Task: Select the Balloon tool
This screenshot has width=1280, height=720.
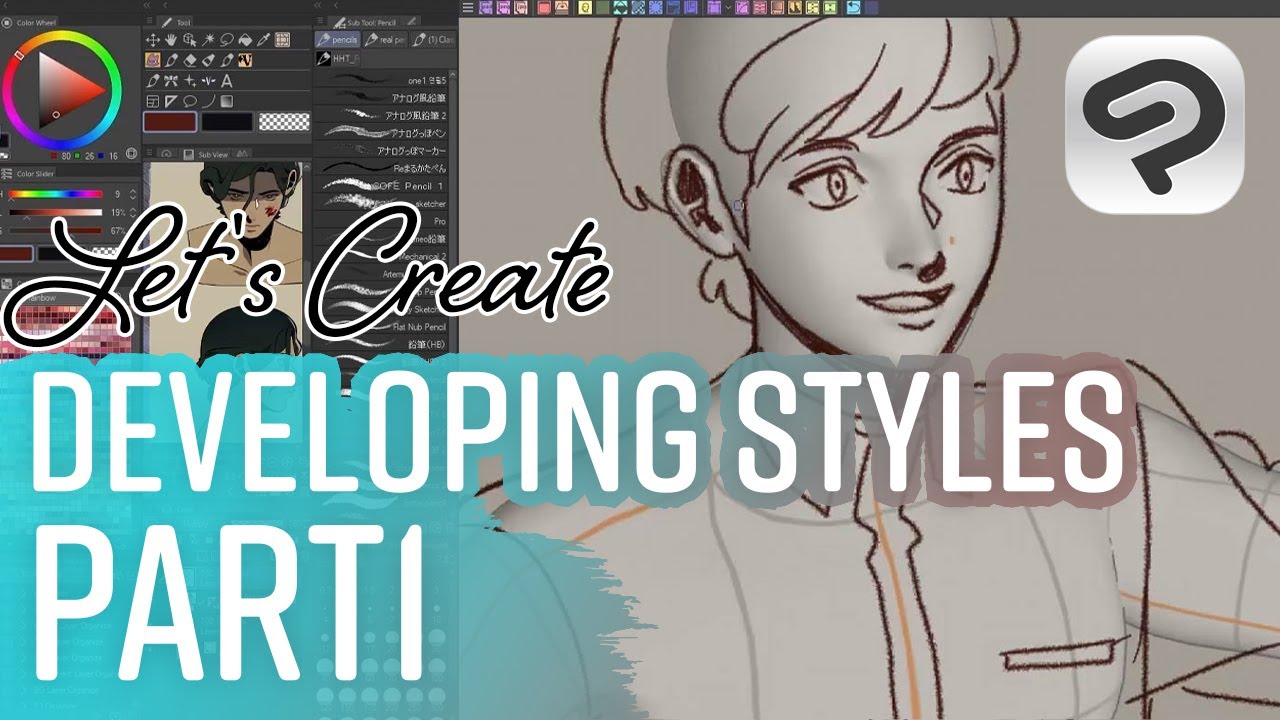Action: pyautogui.click(x=189, y=101)
